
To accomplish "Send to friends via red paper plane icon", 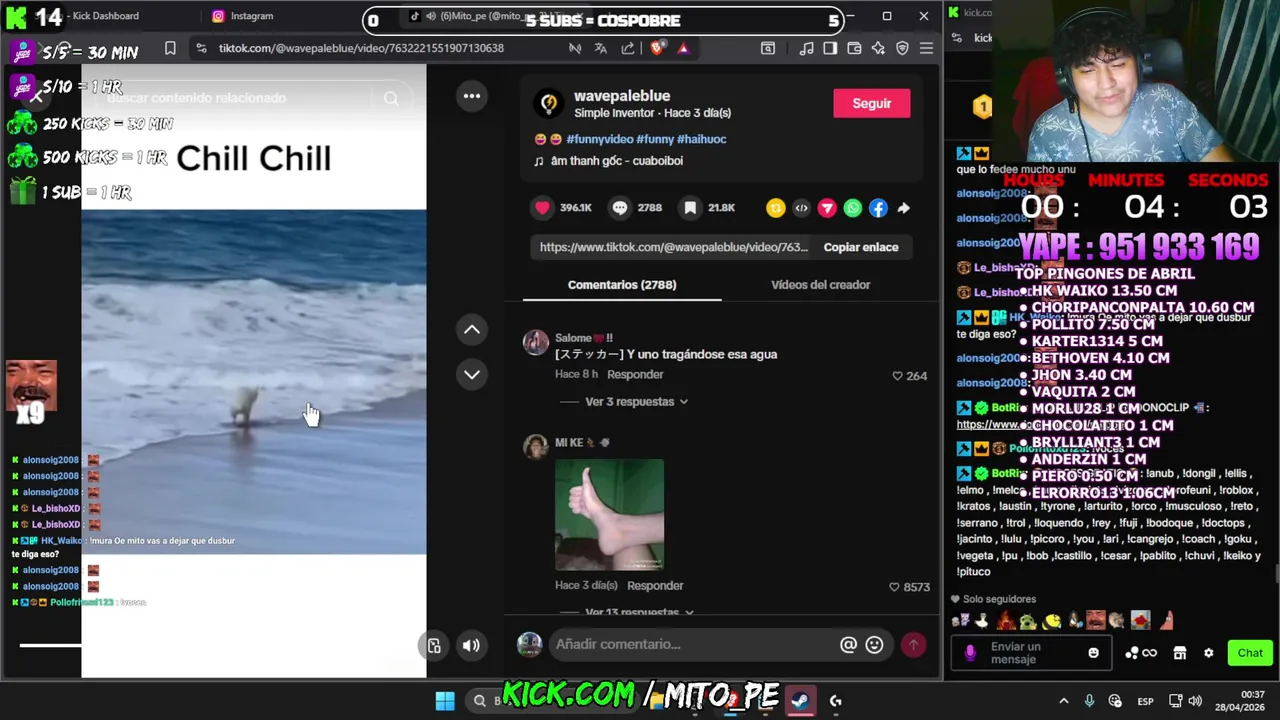I will coord(827,208).
